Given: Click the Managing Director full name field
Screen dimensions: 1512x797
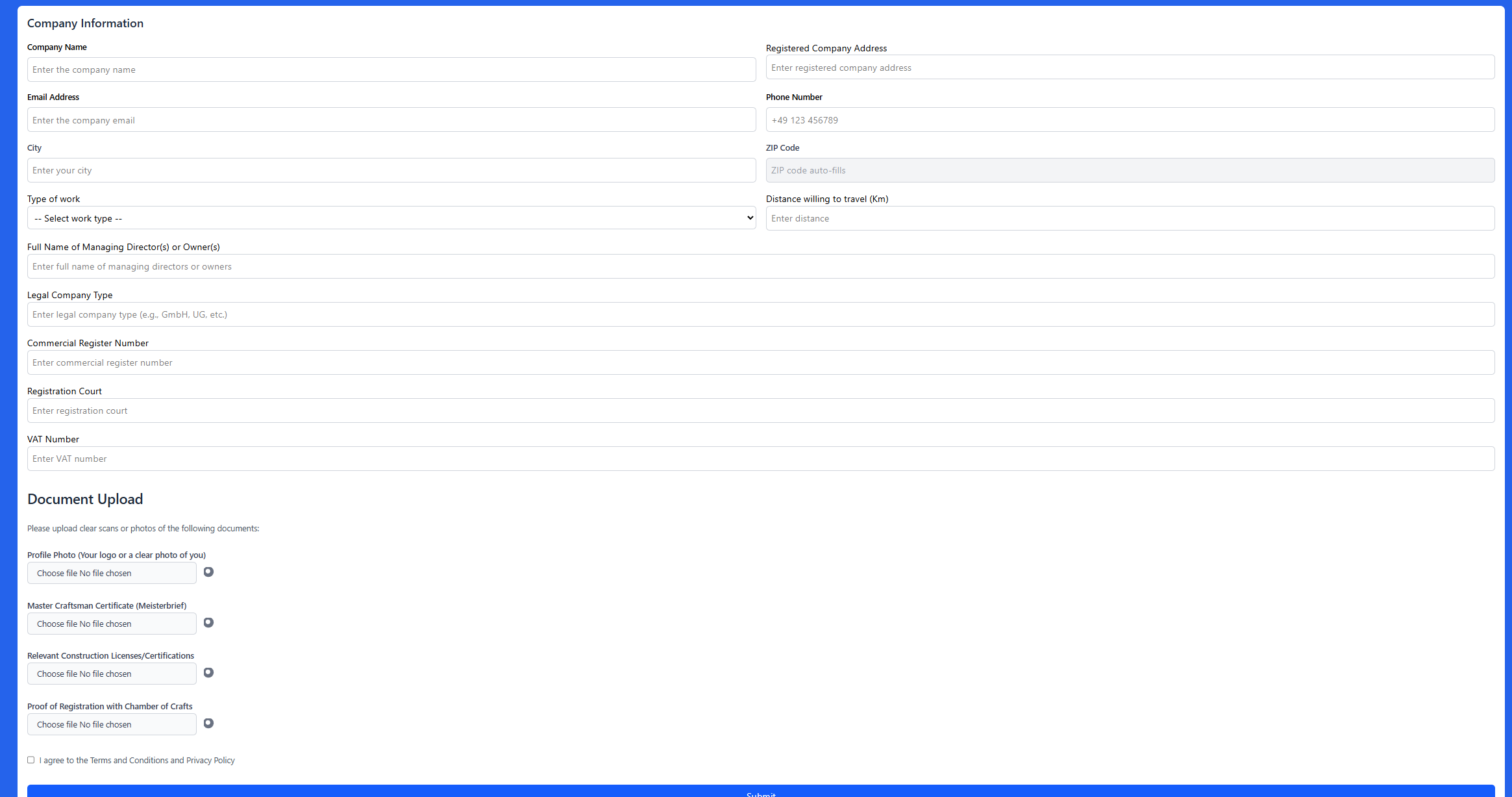Looking at the screenshot, I should pos(761,266).
